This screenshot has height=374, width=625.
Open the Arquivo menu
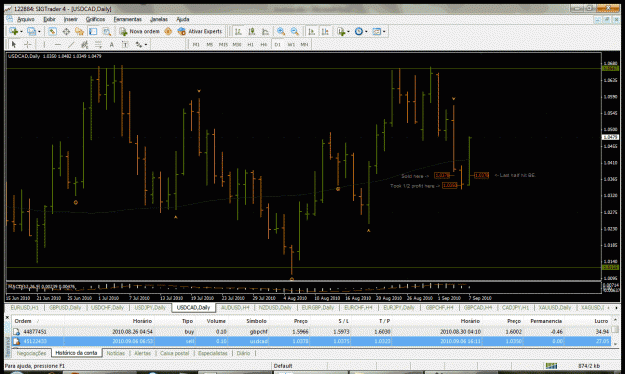pyautogui.click(x=26, y=19)
